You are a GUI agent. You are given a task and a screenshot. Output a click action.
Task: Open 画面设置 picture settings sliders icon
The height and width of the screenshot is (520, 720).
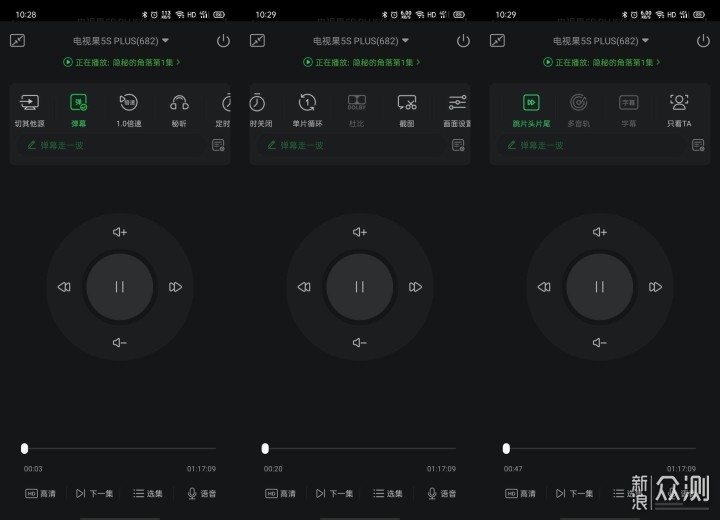click(x=457, y=102)
